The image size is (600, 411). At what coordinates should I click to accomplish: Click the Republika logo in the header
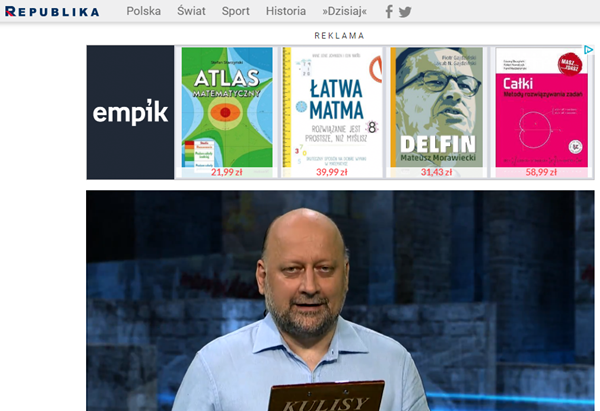[51, 11]
